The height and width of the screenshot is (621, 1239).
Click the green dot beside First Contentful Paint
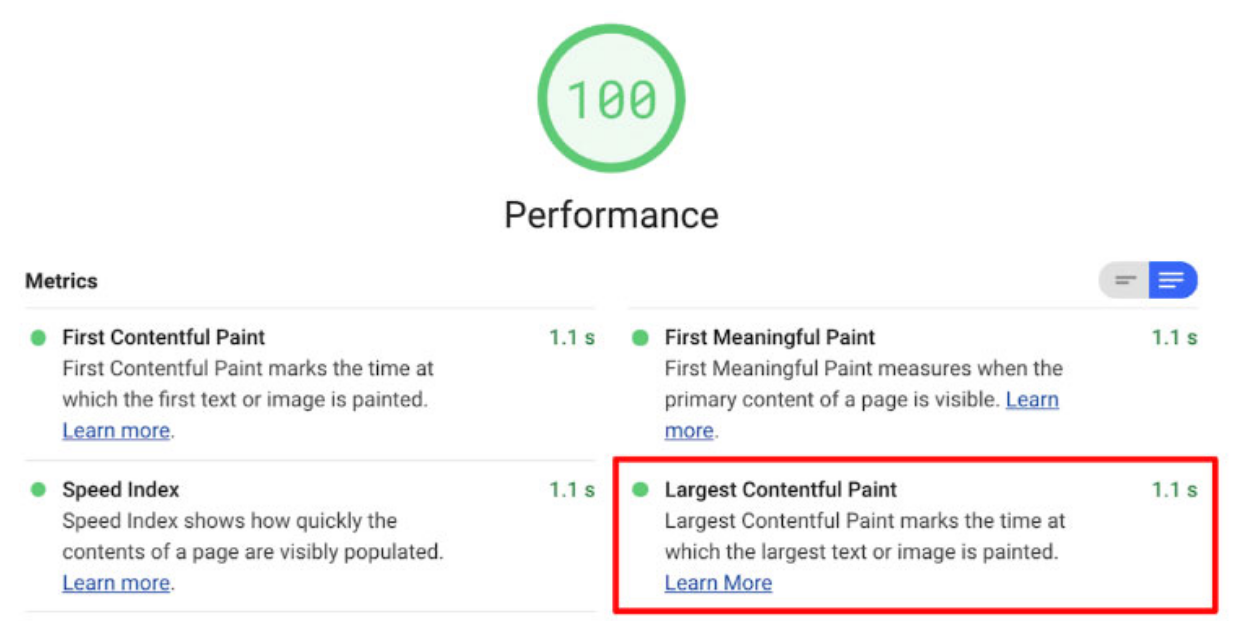coord(39,338)
